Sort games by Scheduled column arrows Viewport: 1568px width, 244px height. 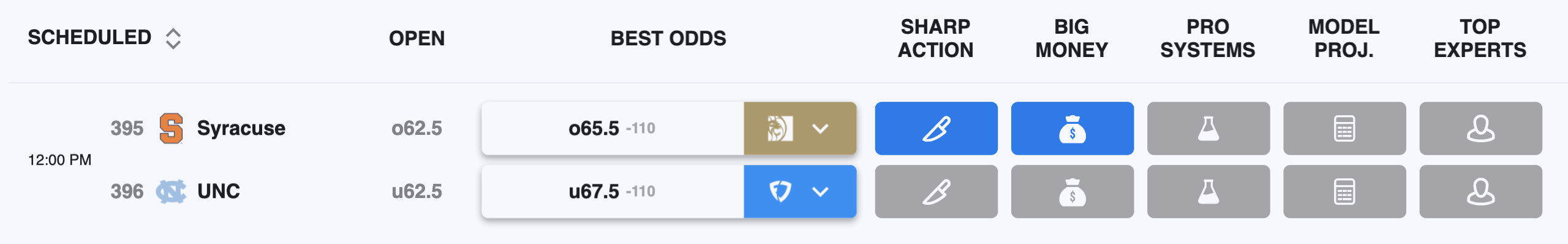point(173,39)
